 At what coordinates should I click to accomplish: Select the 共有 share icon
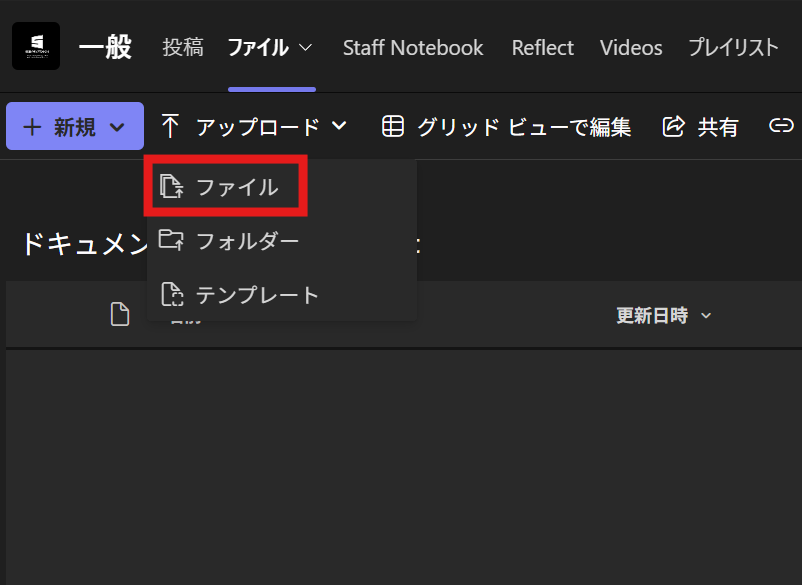[x=674, y=126]
